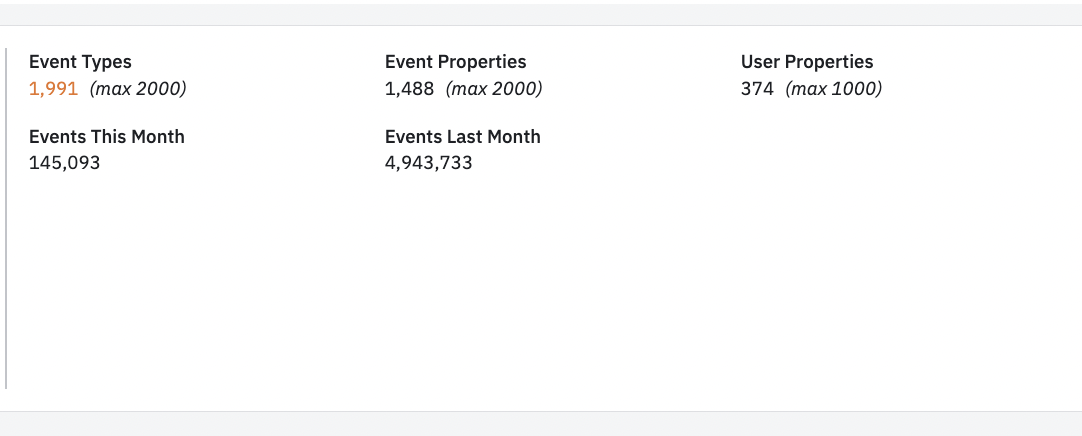Select the 374 user properties count
Image resolution: width=1082 pixels, height=436 pixels.
tap(757, 89)
